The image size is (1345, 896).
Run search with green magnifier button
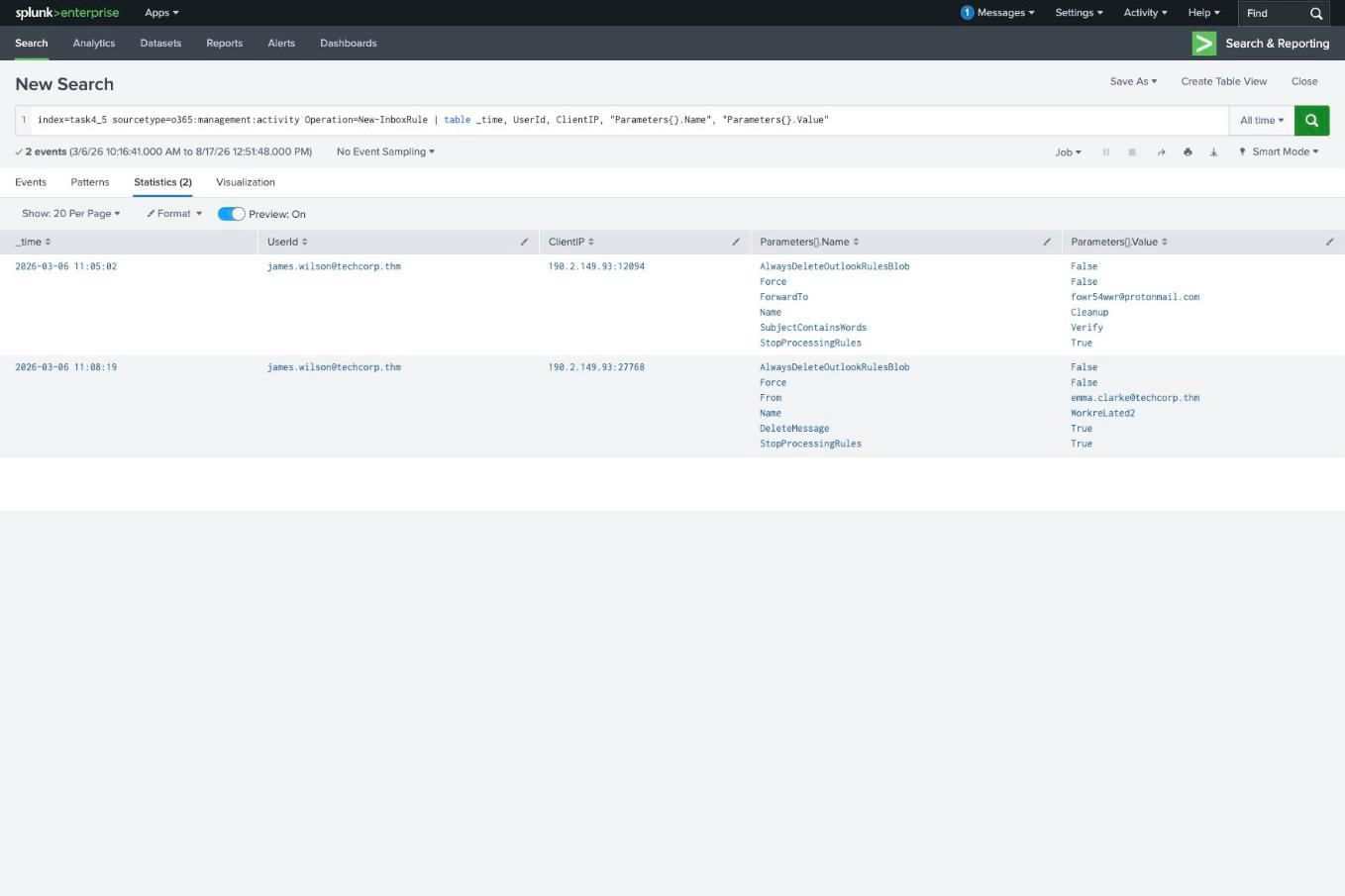click(1311, 120)
